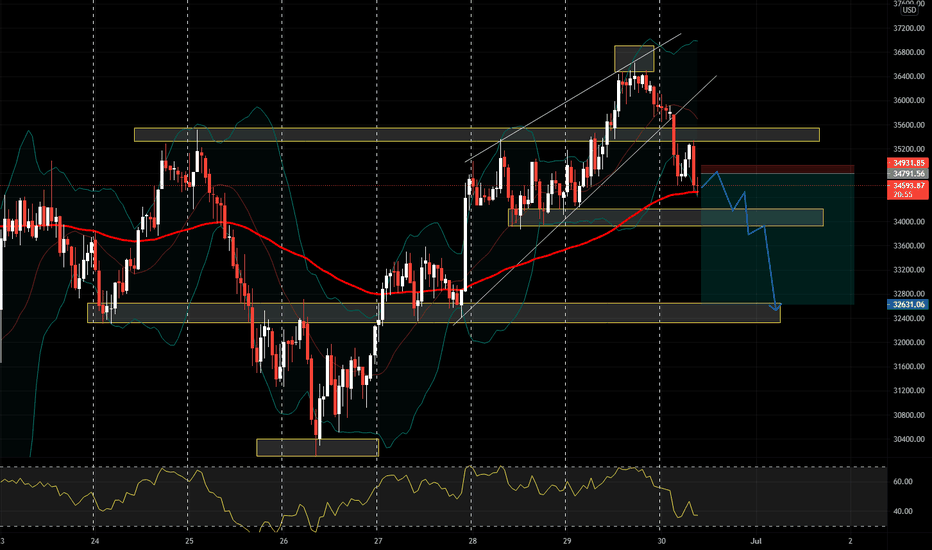Click date label 24 on time axis

[x=95, y=541]
